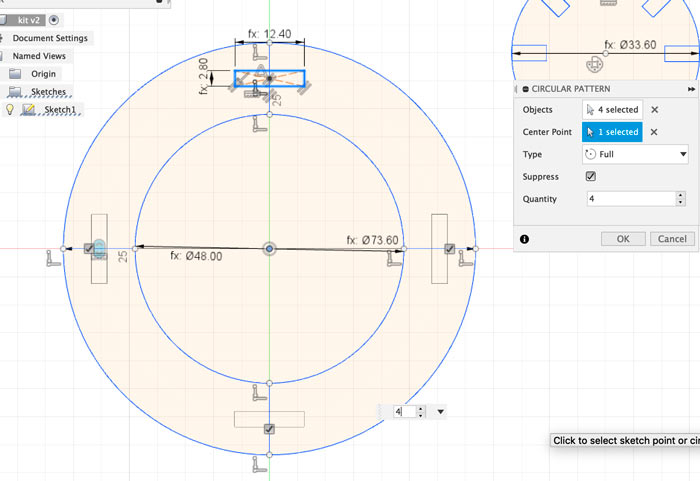Select the sketch center point
Screen dimensions: 700x481
point(269,249)
